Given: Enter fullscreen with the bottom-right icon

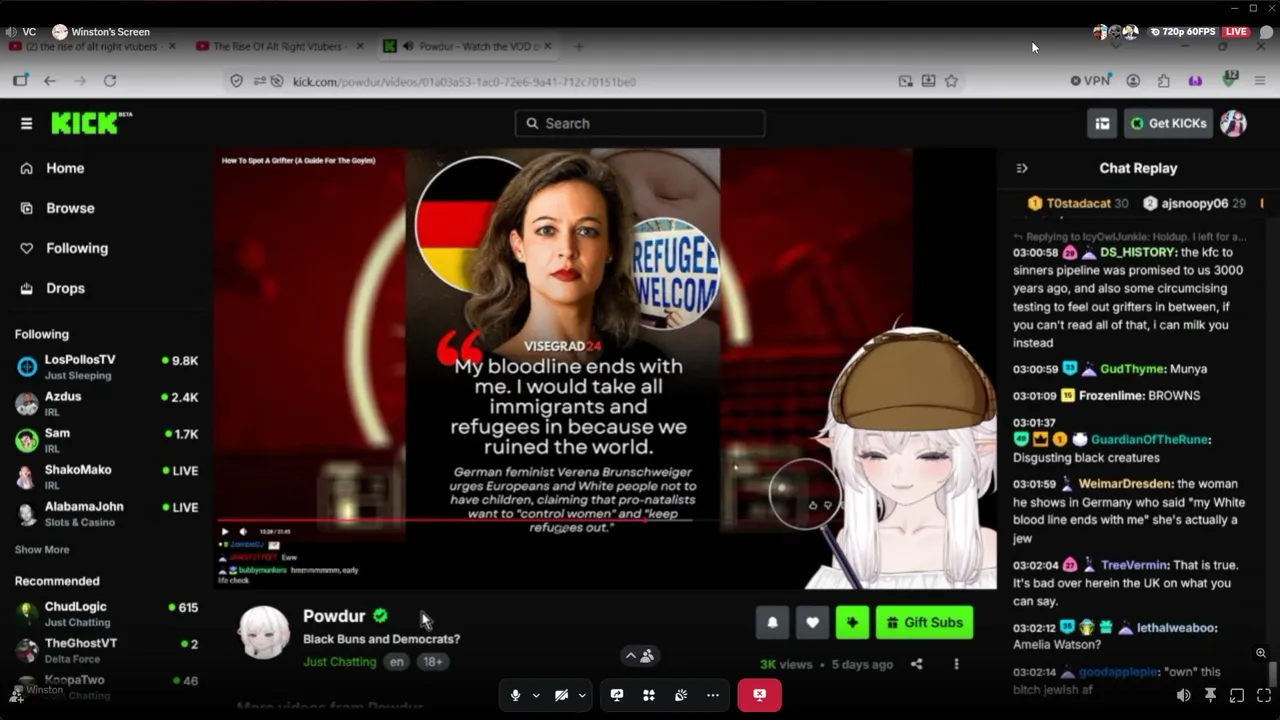Looking at the screenshot, I should click(1263, 695).
